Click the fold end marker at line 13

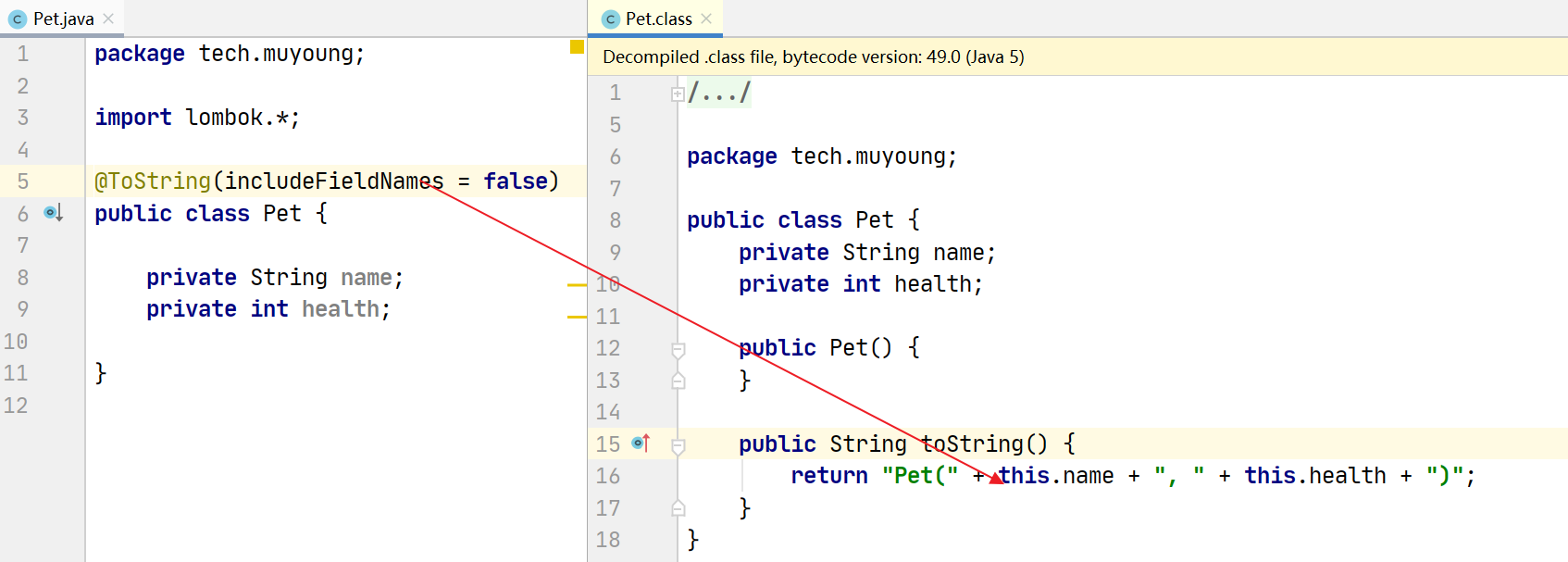click(678, 381)
